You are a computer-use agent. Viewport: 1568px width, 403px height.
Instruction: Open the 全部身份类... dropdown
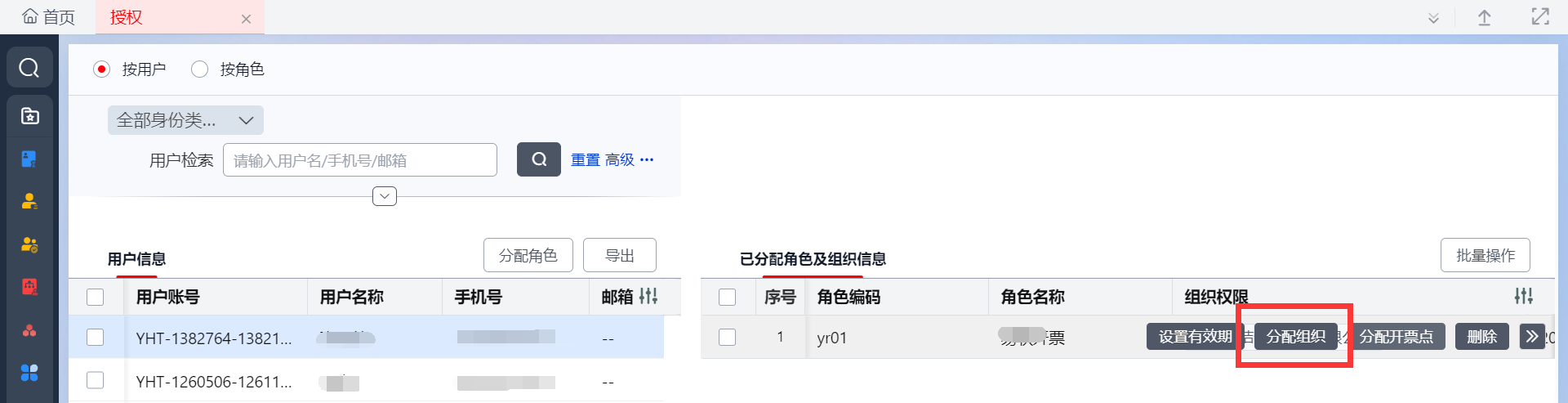pos(185,120)
